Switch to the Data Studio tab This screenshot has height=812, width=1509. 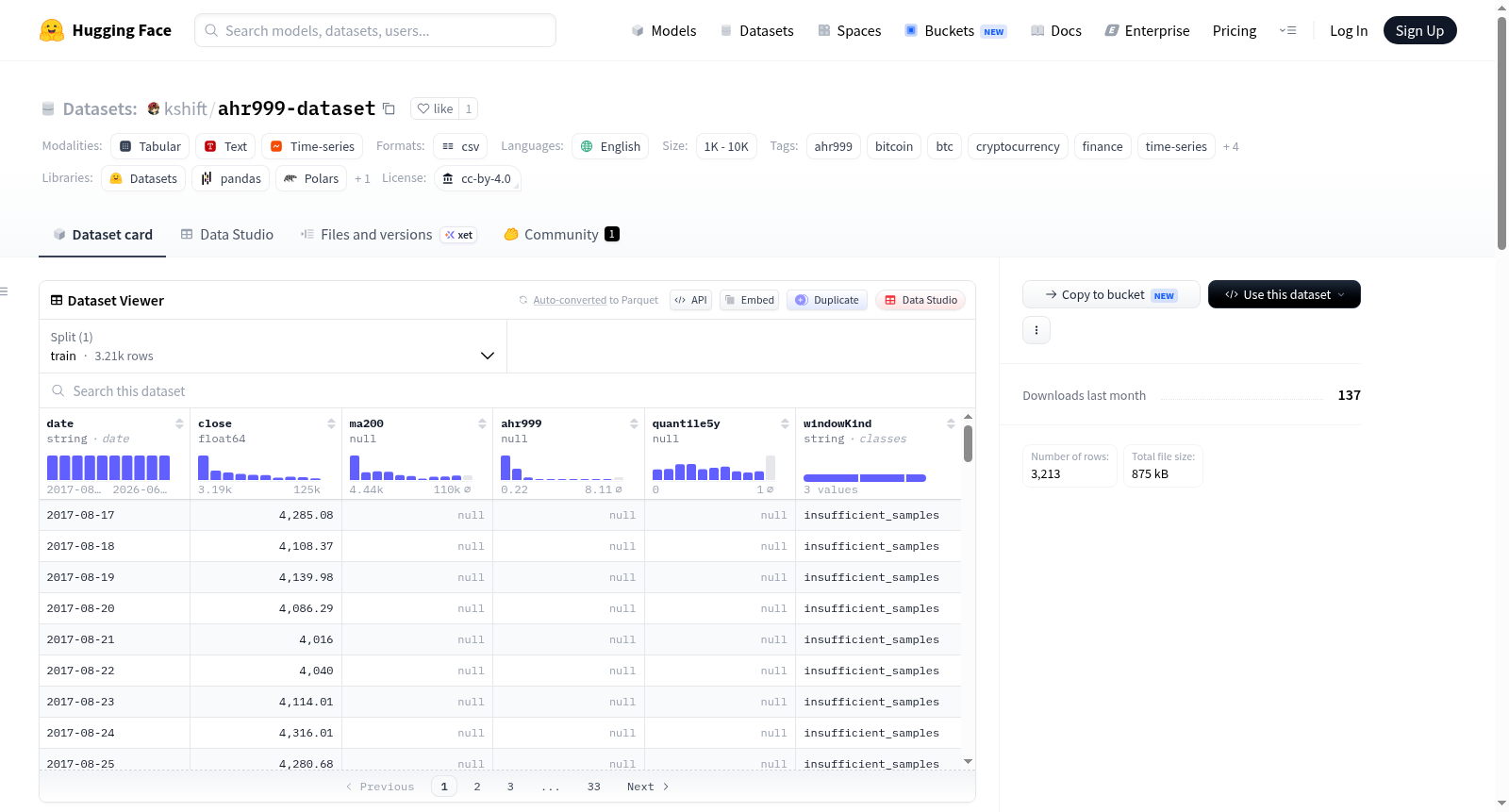tap(227, 235)
